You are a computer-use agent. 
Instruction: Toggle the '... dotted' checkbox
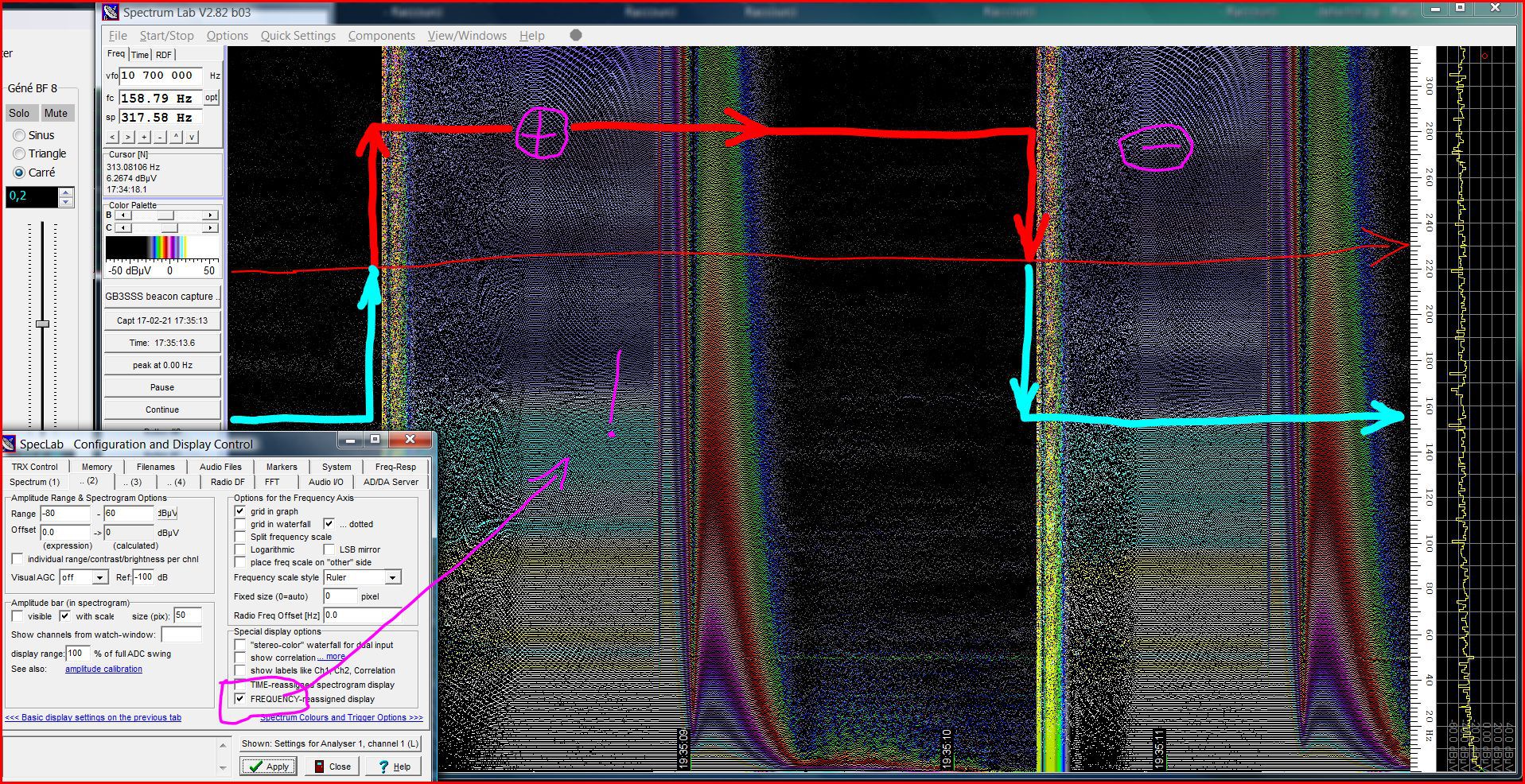click(x=329, y=524)
